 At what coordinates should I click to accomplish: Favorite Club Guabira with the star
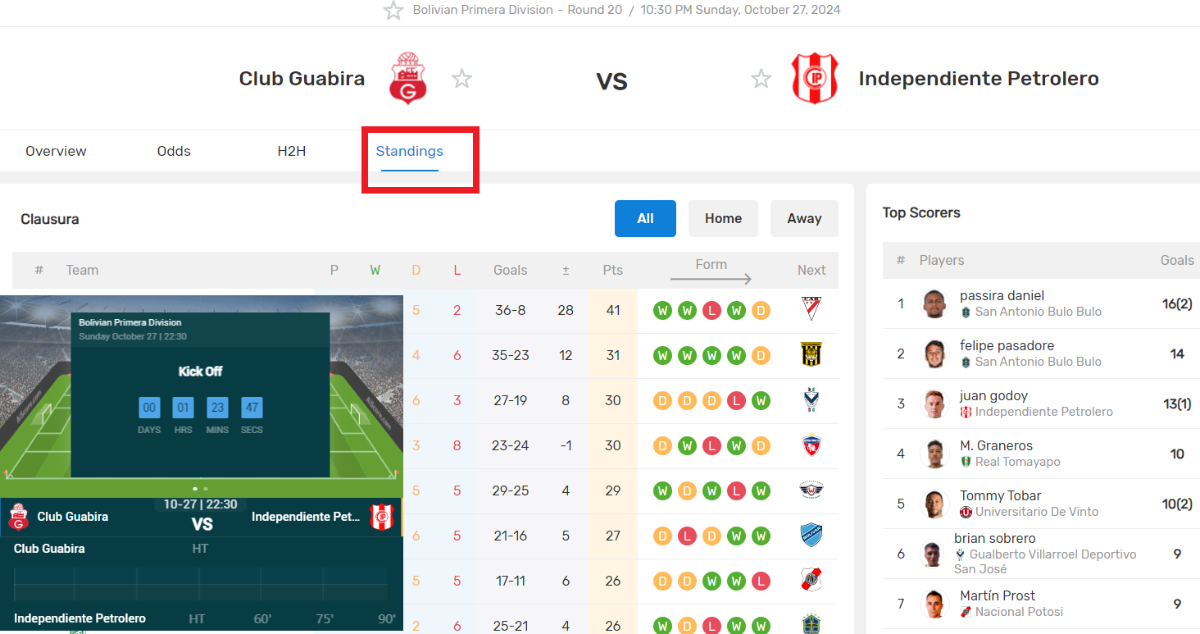pyautogui.click(x=461, y=78)
